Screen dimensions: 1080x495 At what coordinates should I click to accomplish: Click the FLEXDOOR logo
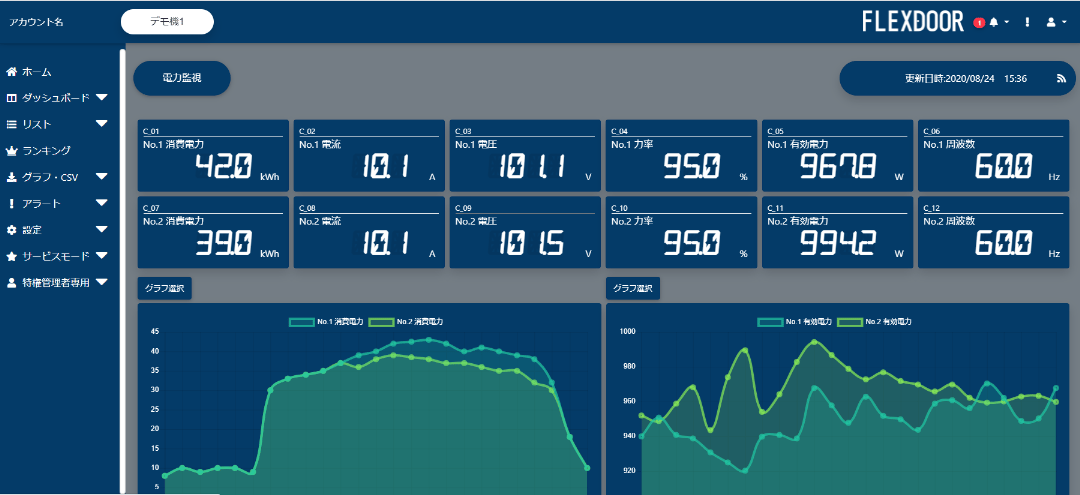coord(913,22)
